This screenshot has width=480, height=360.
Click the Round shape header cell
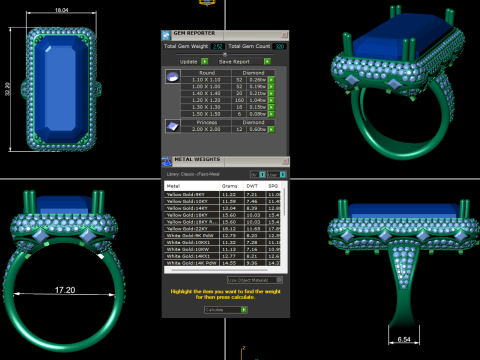click(x=206, y=73)
